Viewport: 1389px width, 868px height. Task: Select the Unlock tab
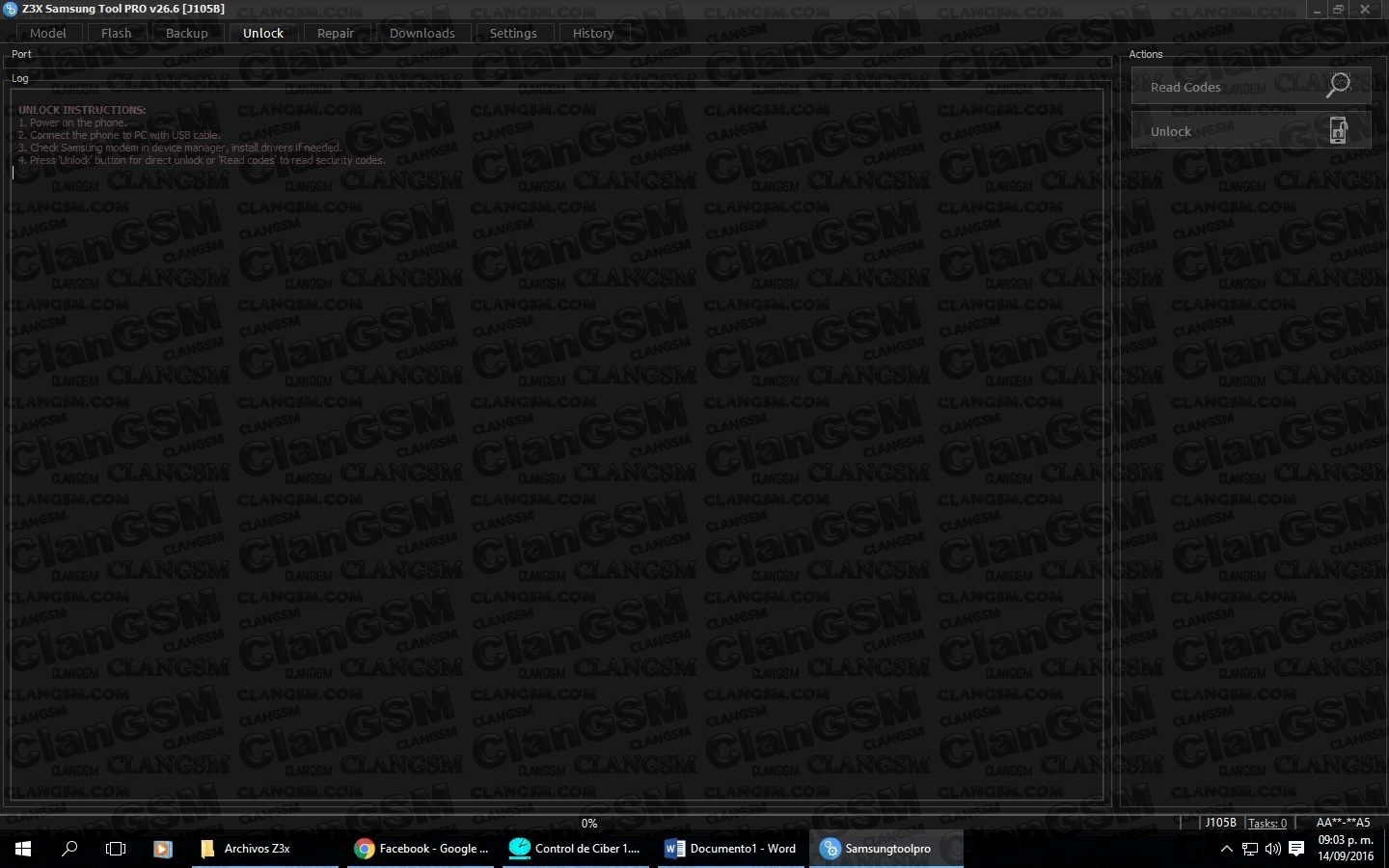click(x=263, y=33)
